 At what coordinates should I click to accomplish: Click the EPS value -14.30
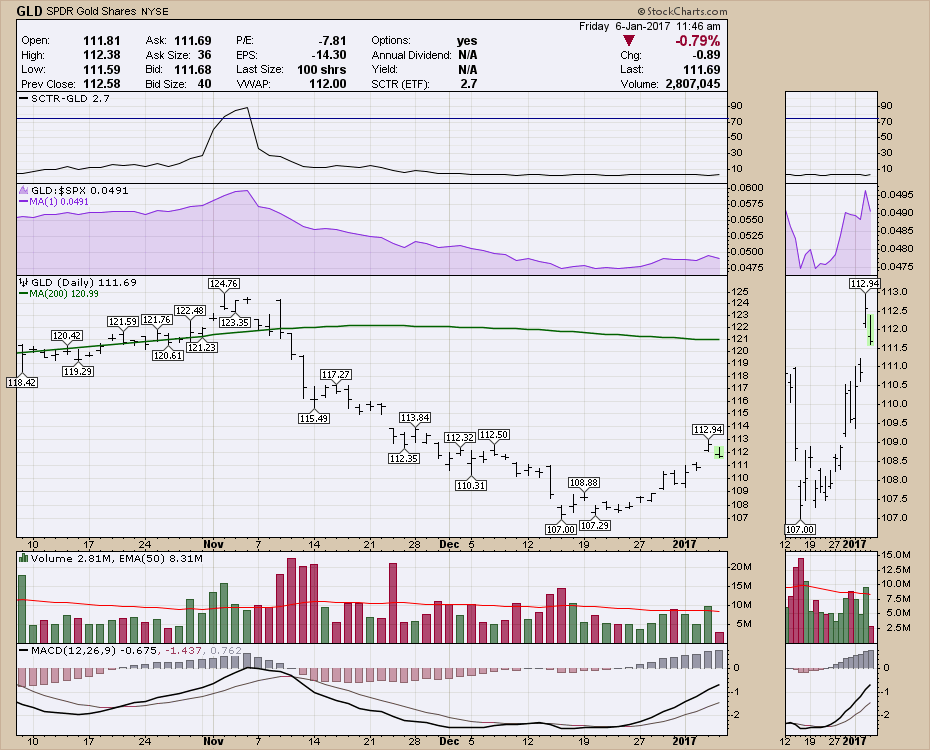329,55
